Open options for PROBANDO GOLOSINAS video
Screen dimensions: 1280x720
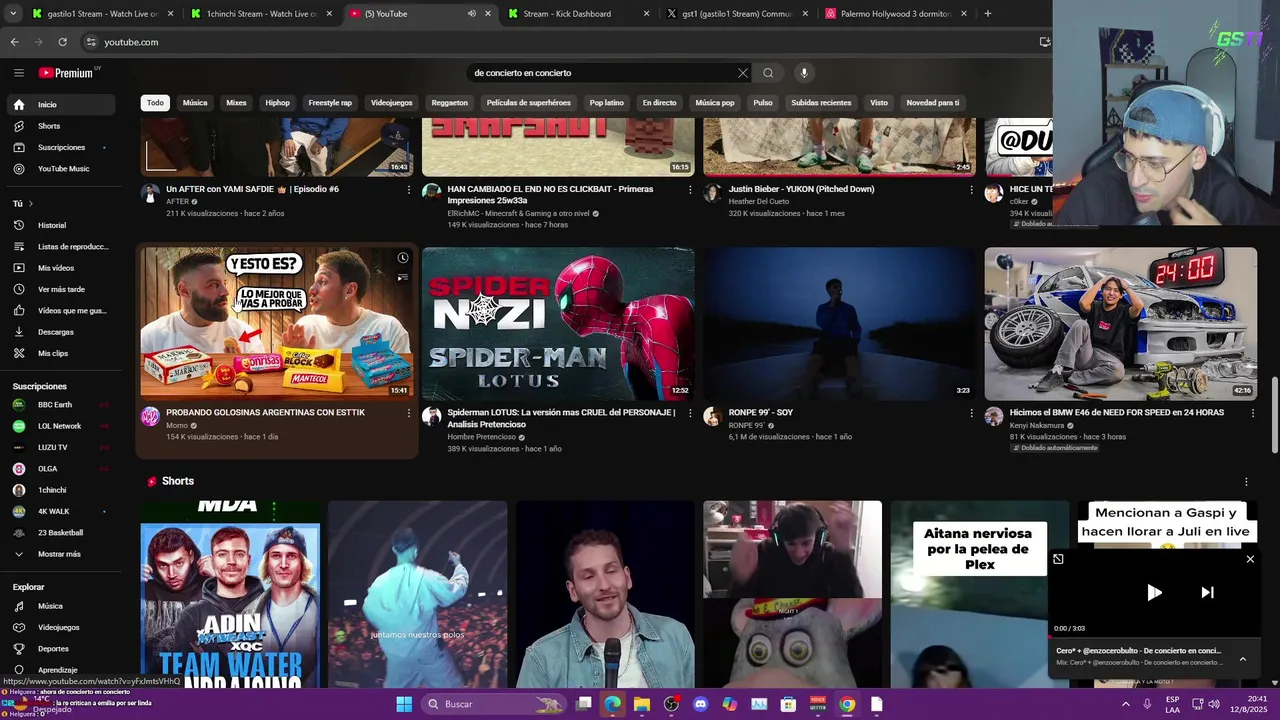408,413
